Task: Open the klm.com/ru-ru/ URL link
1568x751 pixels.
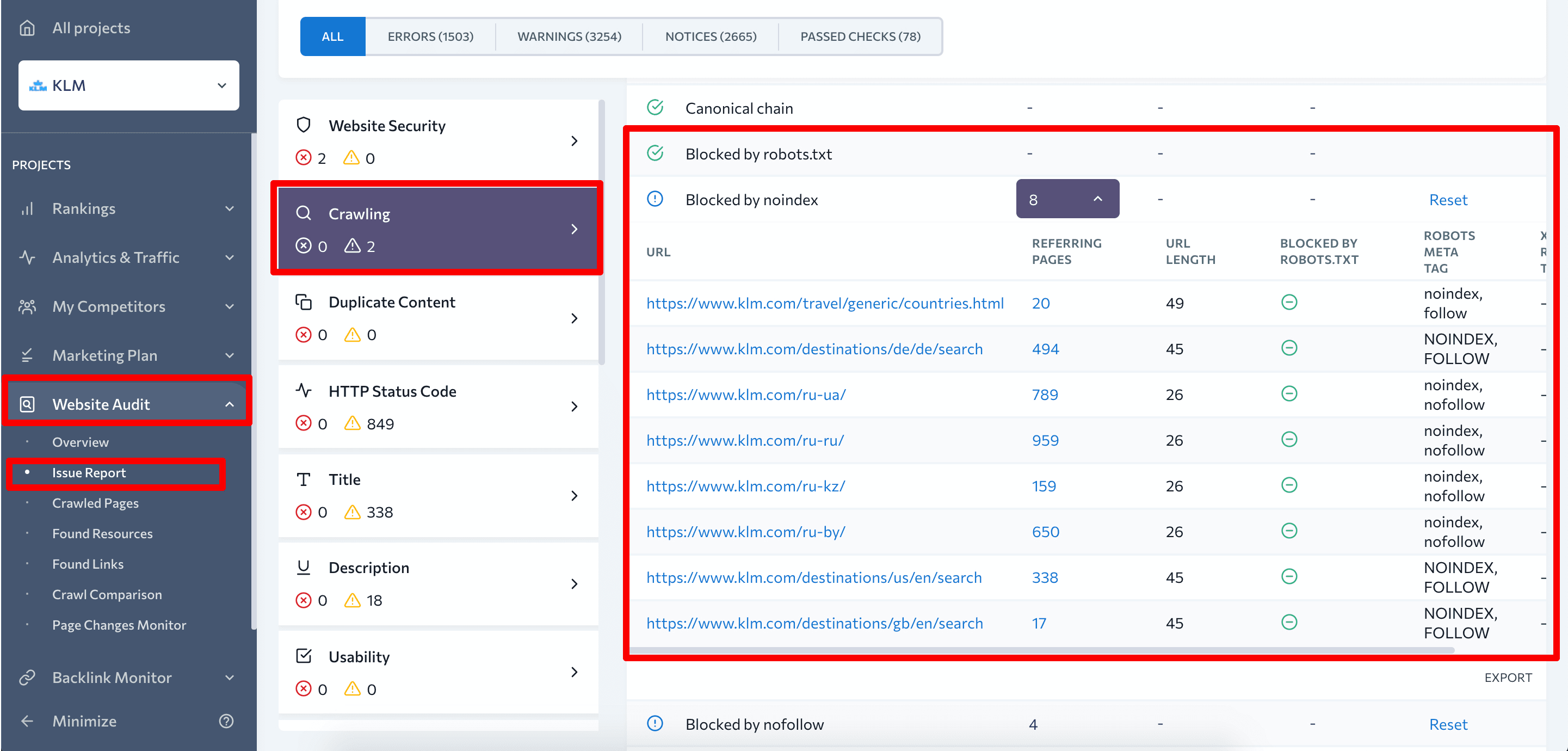Action: click(745, 440)
